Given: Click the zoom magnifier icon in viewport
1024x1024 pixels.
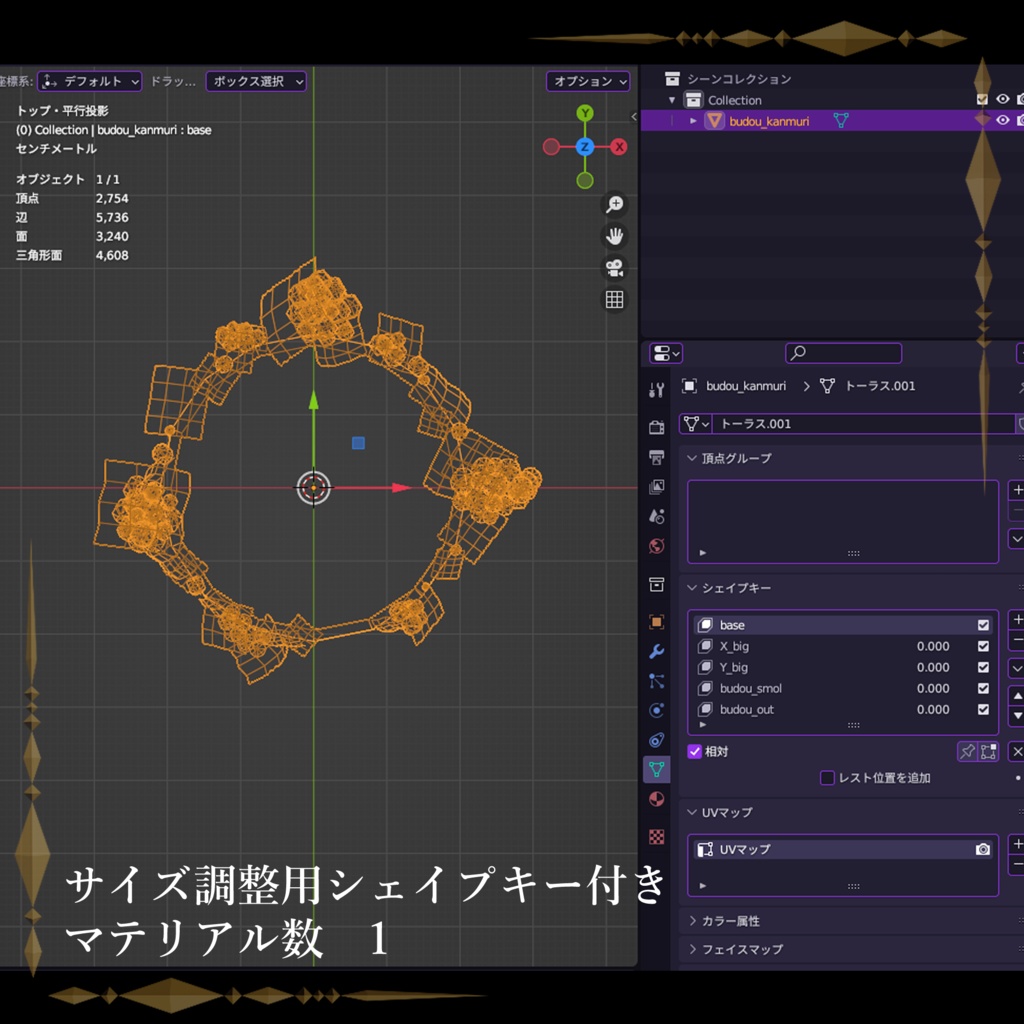Looking at the screenshot, I should pos(614,204).
